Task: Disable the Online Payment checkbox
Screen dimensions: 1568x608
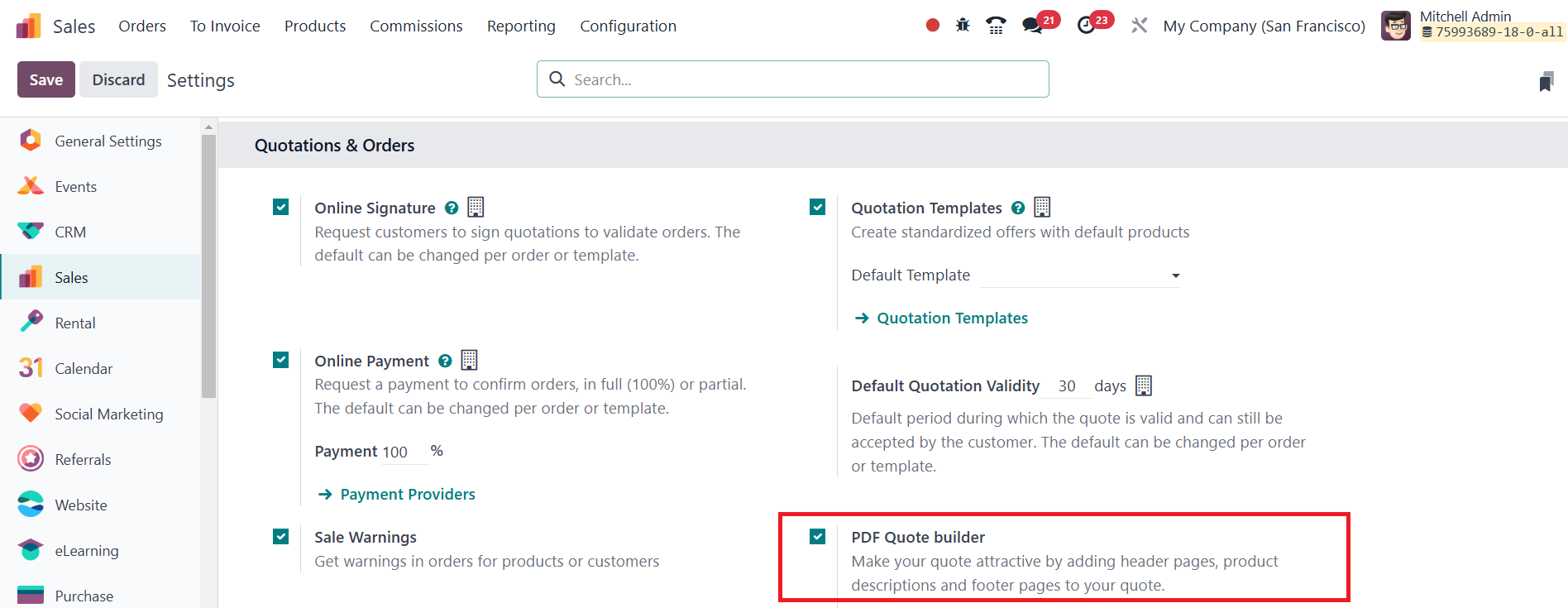Action: click(281, 360)
